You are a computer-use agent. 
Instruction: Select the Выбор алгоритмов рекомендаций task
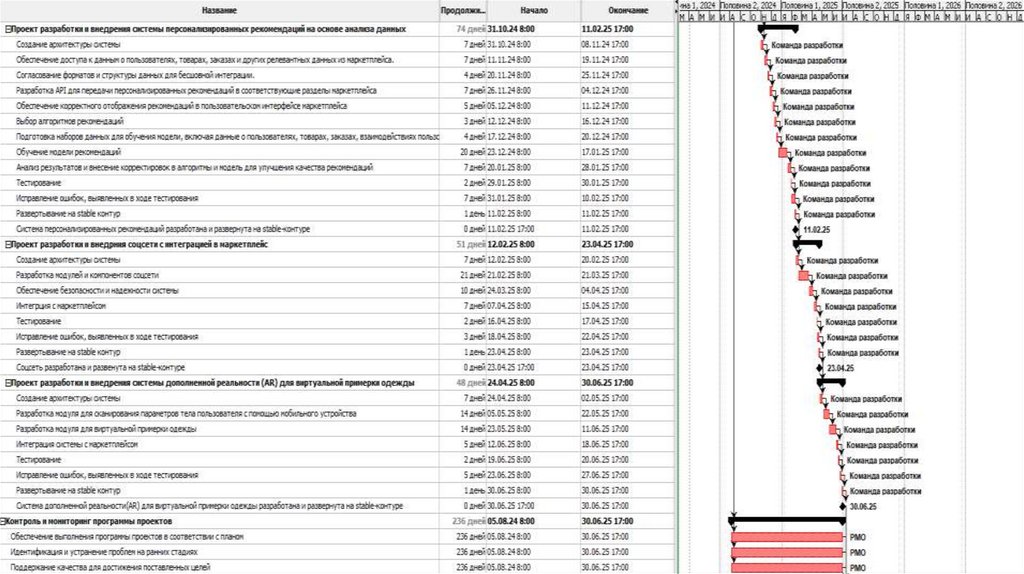(70, 121)
